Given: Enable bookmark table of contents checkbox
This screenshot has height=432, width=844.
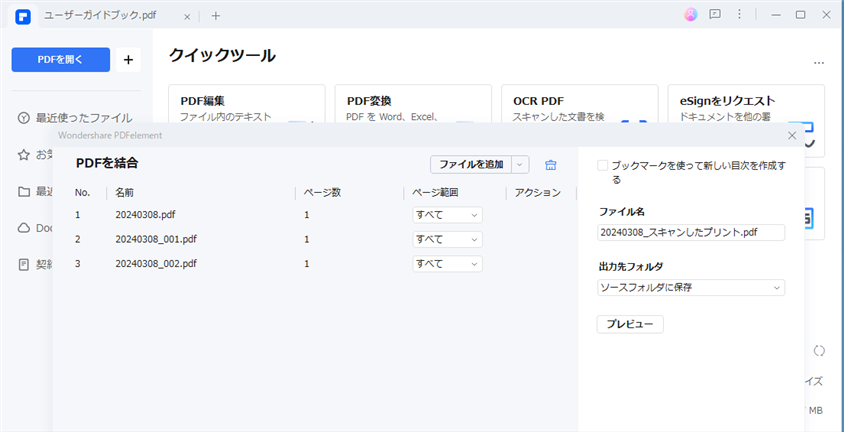Looking at the screenshot, I should [603, 166].
